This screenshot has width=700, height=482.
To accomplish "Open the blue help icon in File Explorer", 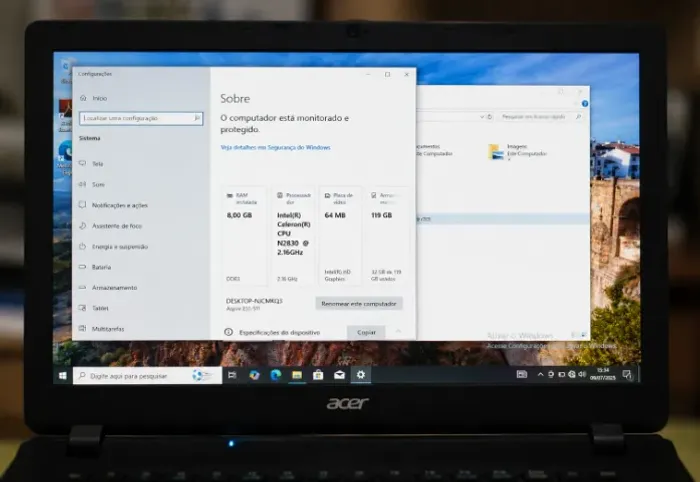I will [585, 104].
